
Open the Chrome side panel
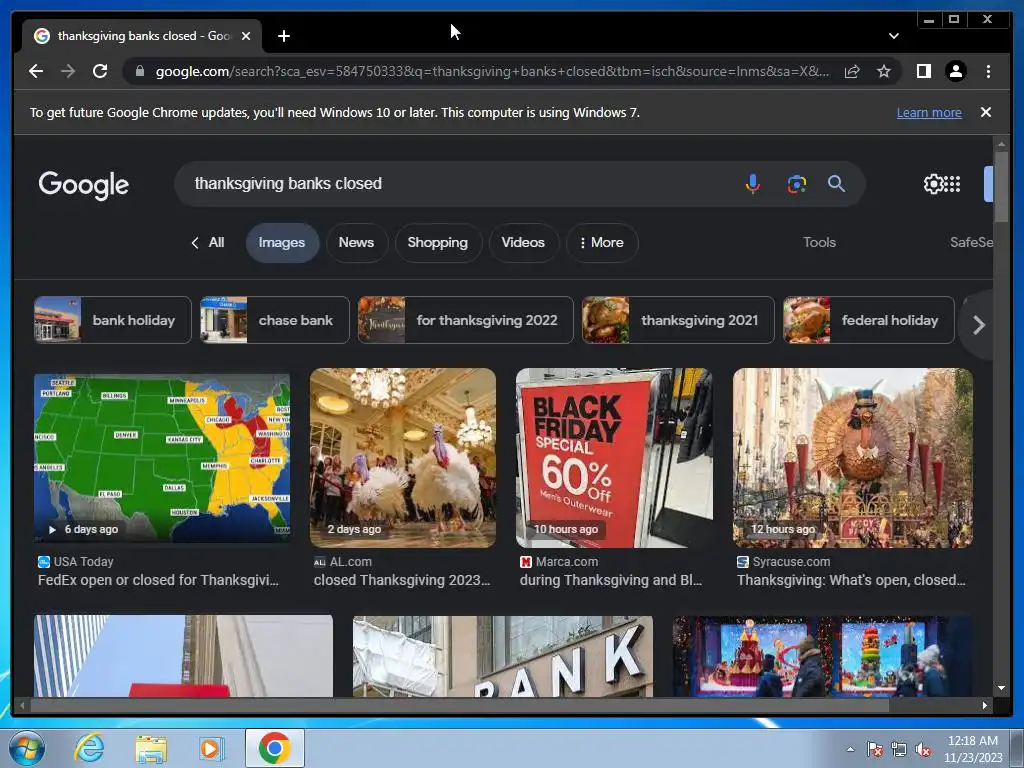923,71
